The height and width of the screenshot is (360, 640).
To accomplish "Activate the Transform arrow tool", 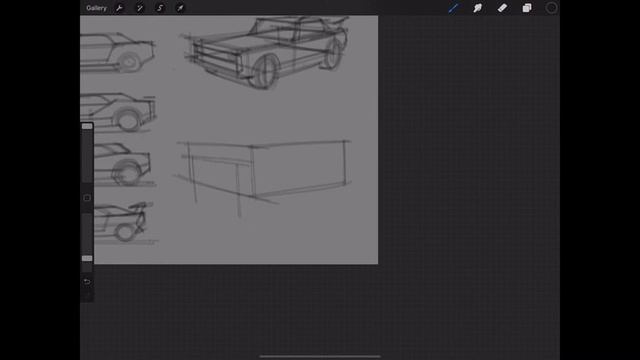I will [180, 8].
